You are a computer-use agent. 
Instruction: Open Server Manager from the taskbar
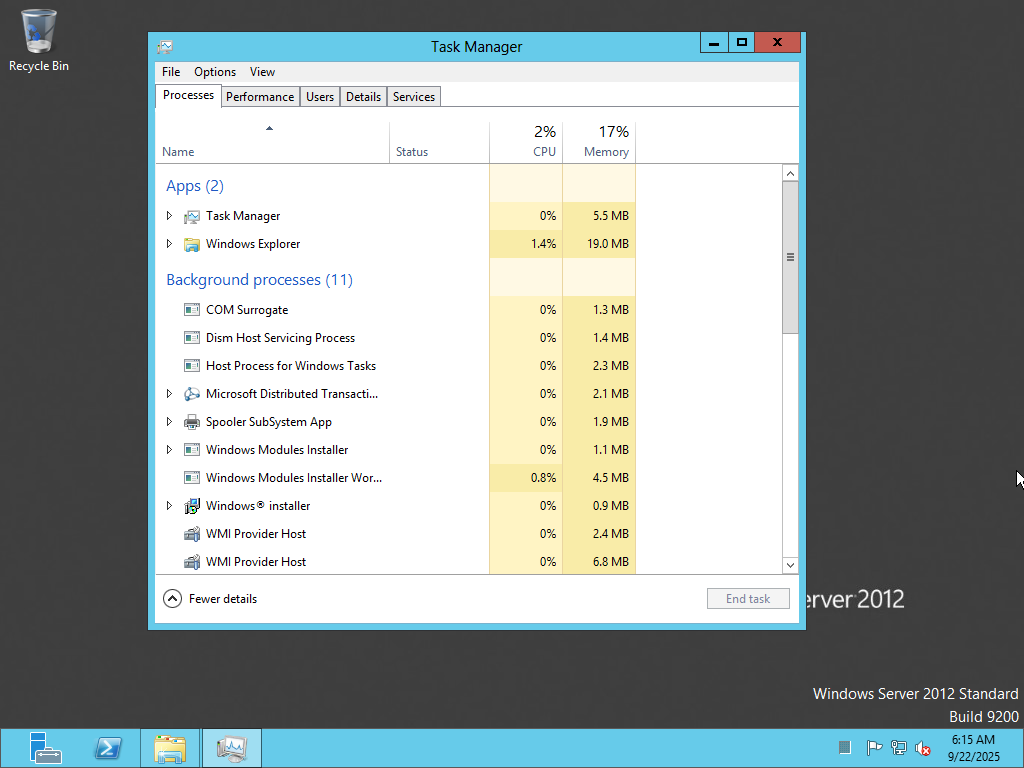[45, 748]
